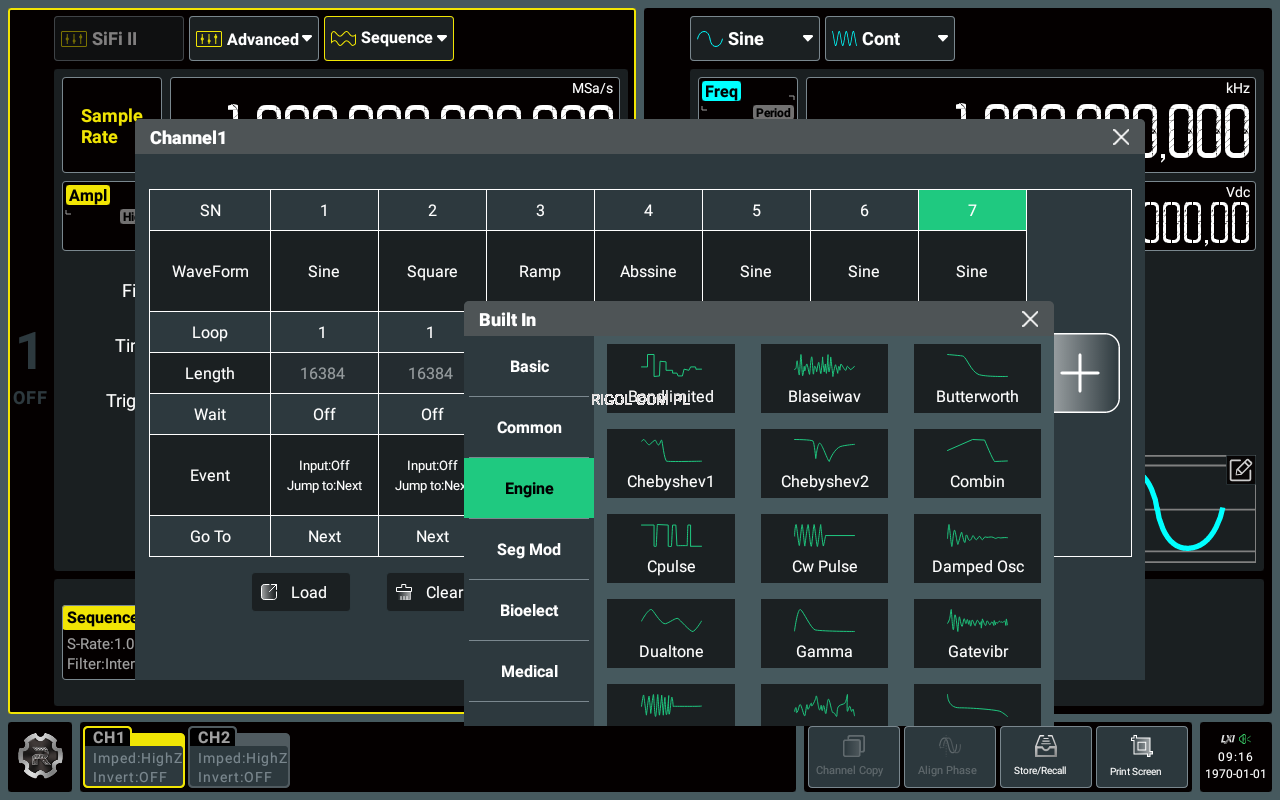Switch to the Bioelect category tab

(529, 610)
